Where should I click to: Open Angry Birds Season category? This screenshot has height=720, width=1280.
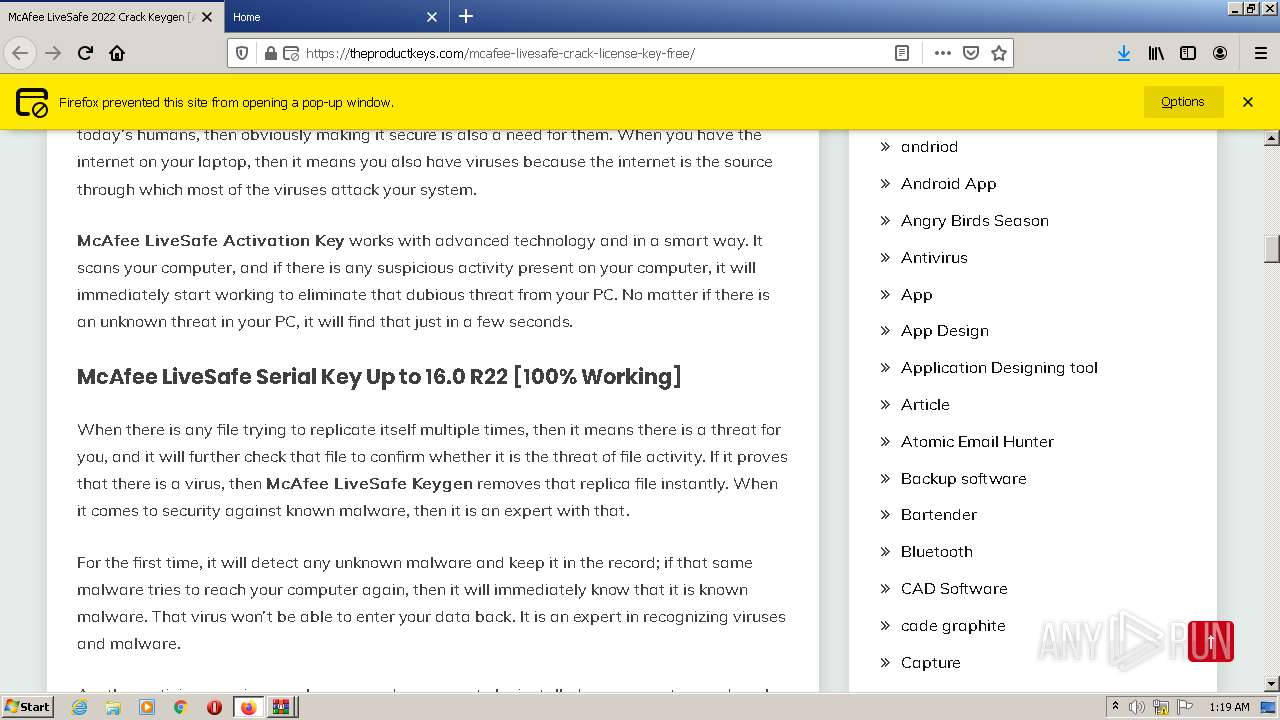[x=974, y=221]
